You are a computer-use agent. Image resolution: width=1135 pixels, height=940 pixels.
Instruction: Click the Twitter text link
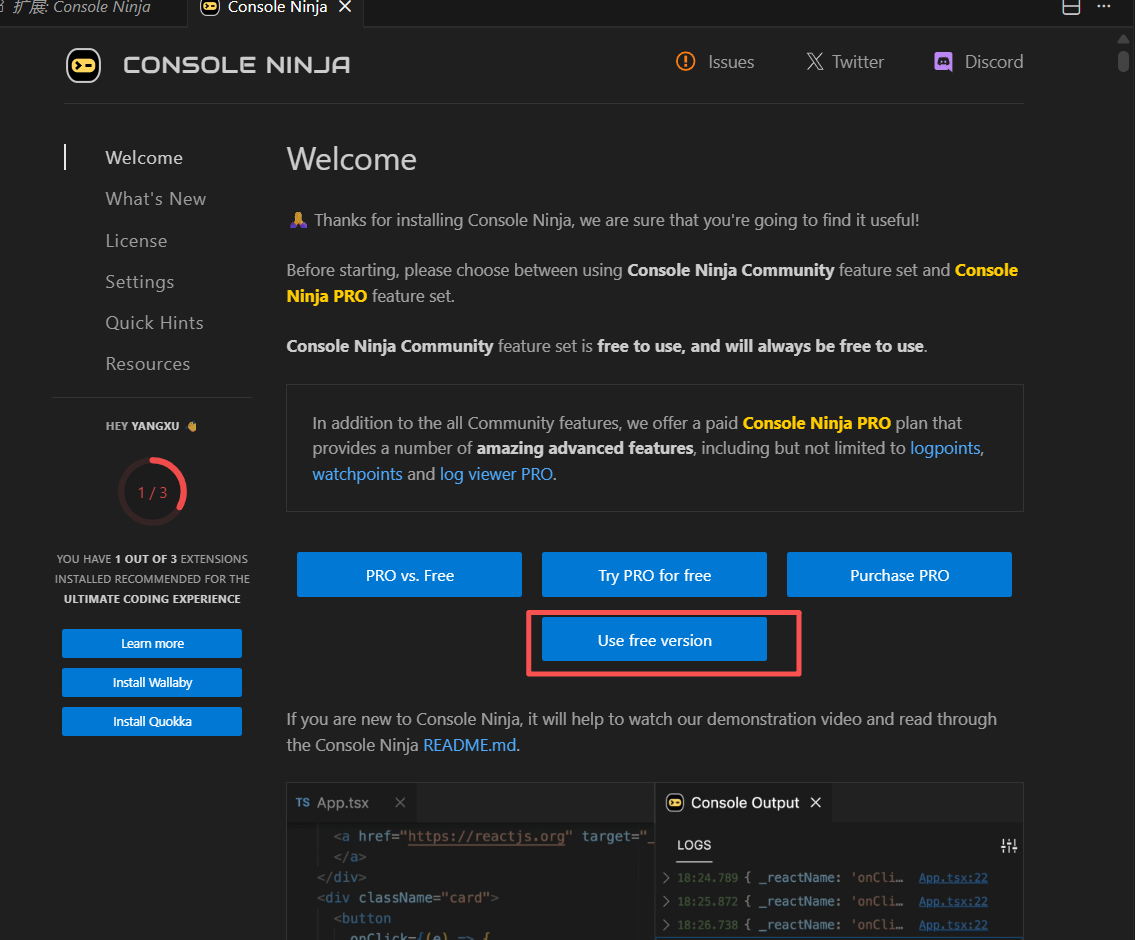pos(858,62)
